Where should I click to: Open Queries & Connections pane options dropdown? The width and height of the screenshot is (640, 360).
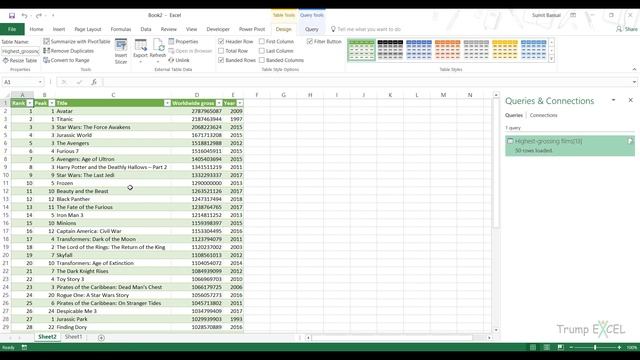click(613, 100)
